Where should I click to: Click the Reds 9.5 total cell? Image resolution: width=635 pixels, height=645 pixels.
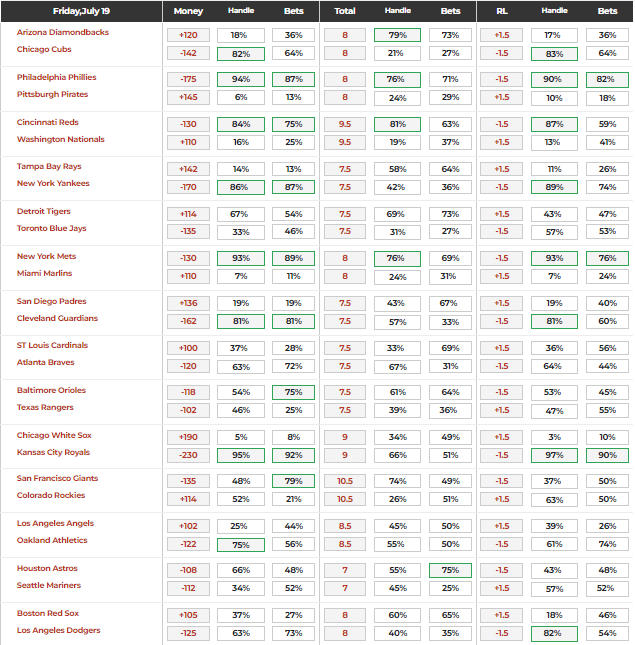coord(345,124)
